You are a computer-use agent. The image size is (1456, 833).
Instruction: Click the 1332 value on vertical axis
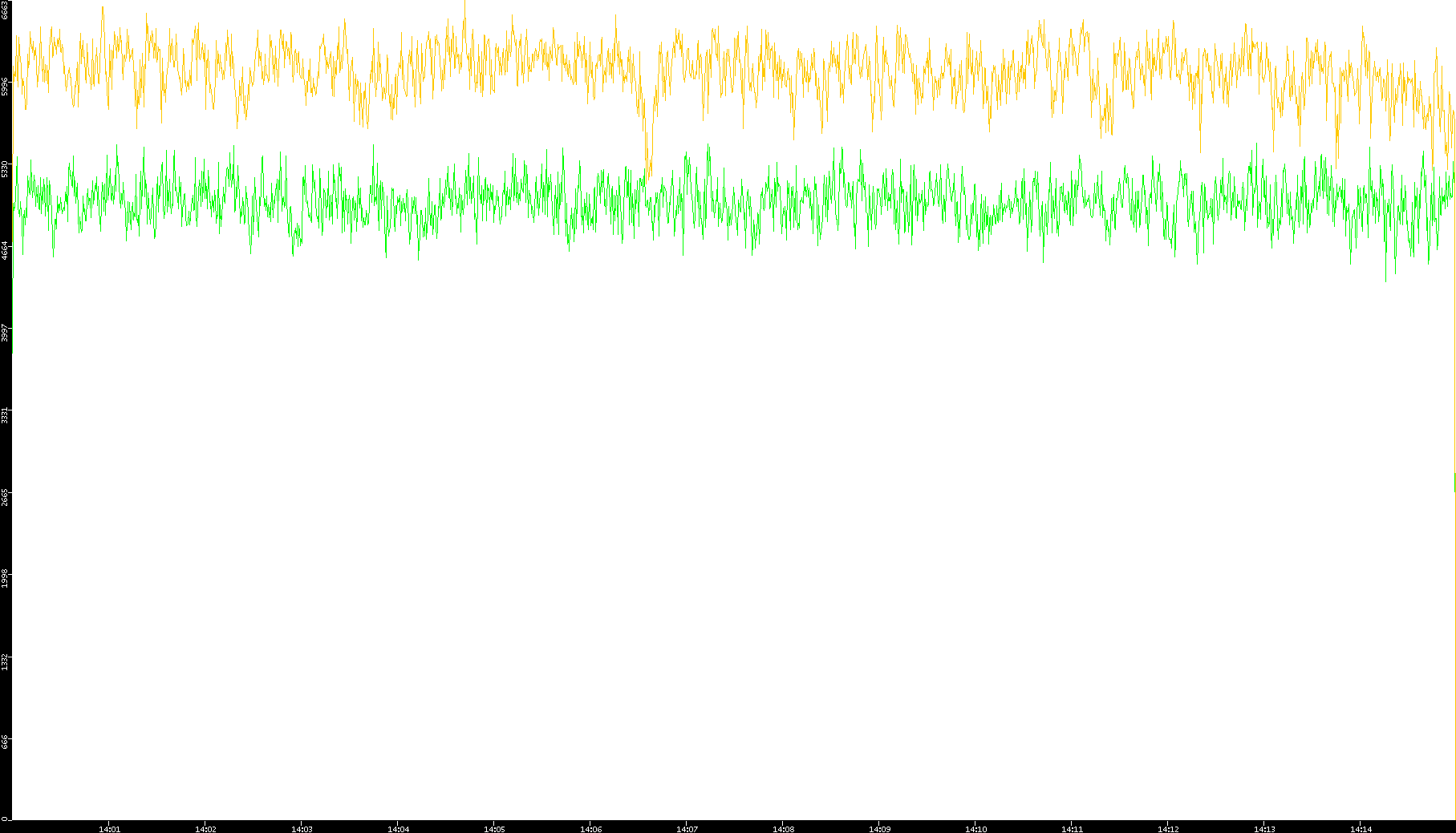(x=5, y=661)
